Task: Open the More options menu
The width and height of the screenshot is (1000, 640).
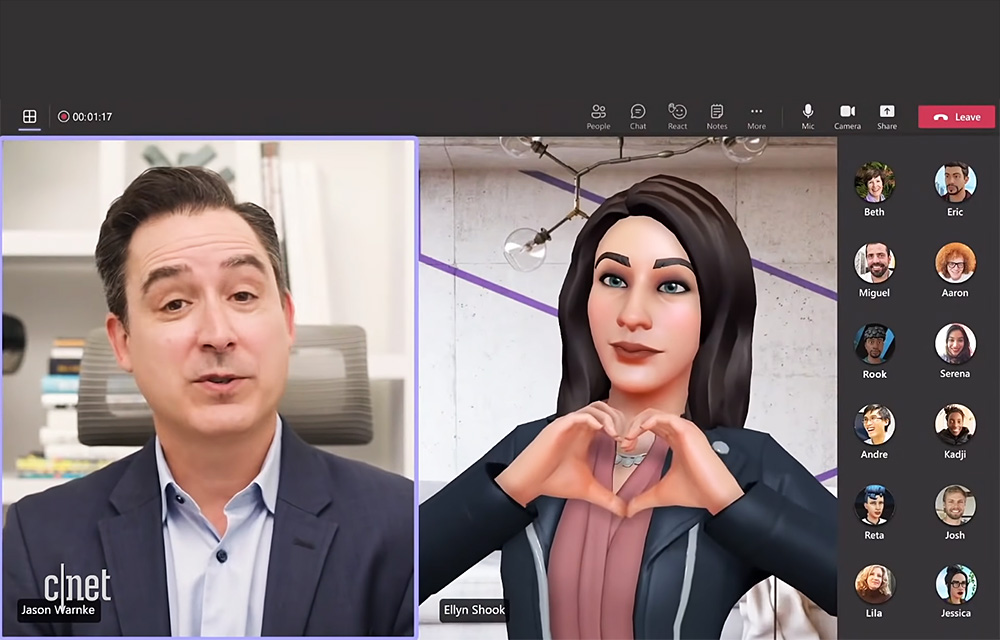Action: pos(756,117)
